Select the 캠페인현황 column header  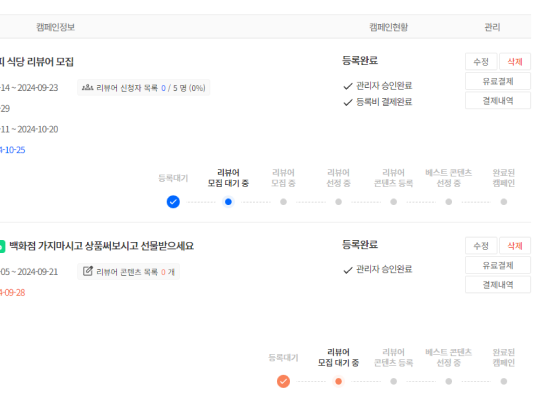(x=389, y=27)
